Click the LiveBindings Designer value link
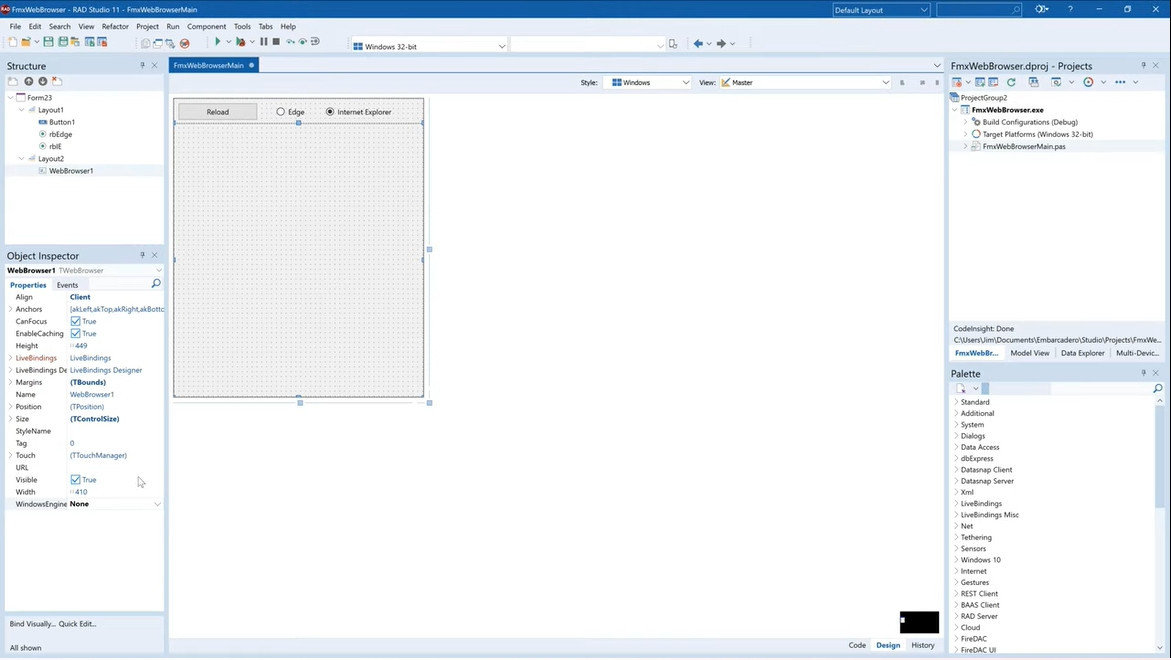 [106, 370]
